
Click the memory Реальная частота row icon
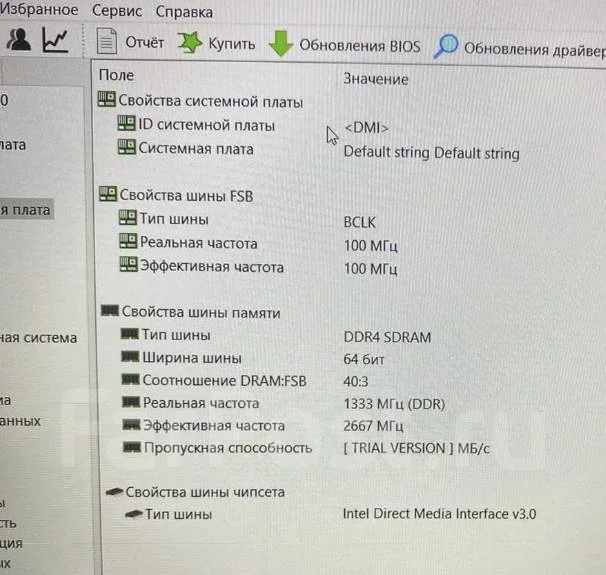[x=131, y=402]
